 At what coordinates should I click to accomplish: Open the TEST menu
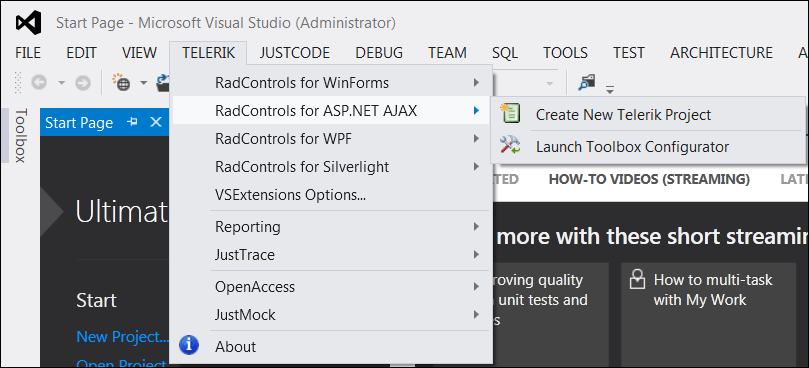tap(629, 53)
